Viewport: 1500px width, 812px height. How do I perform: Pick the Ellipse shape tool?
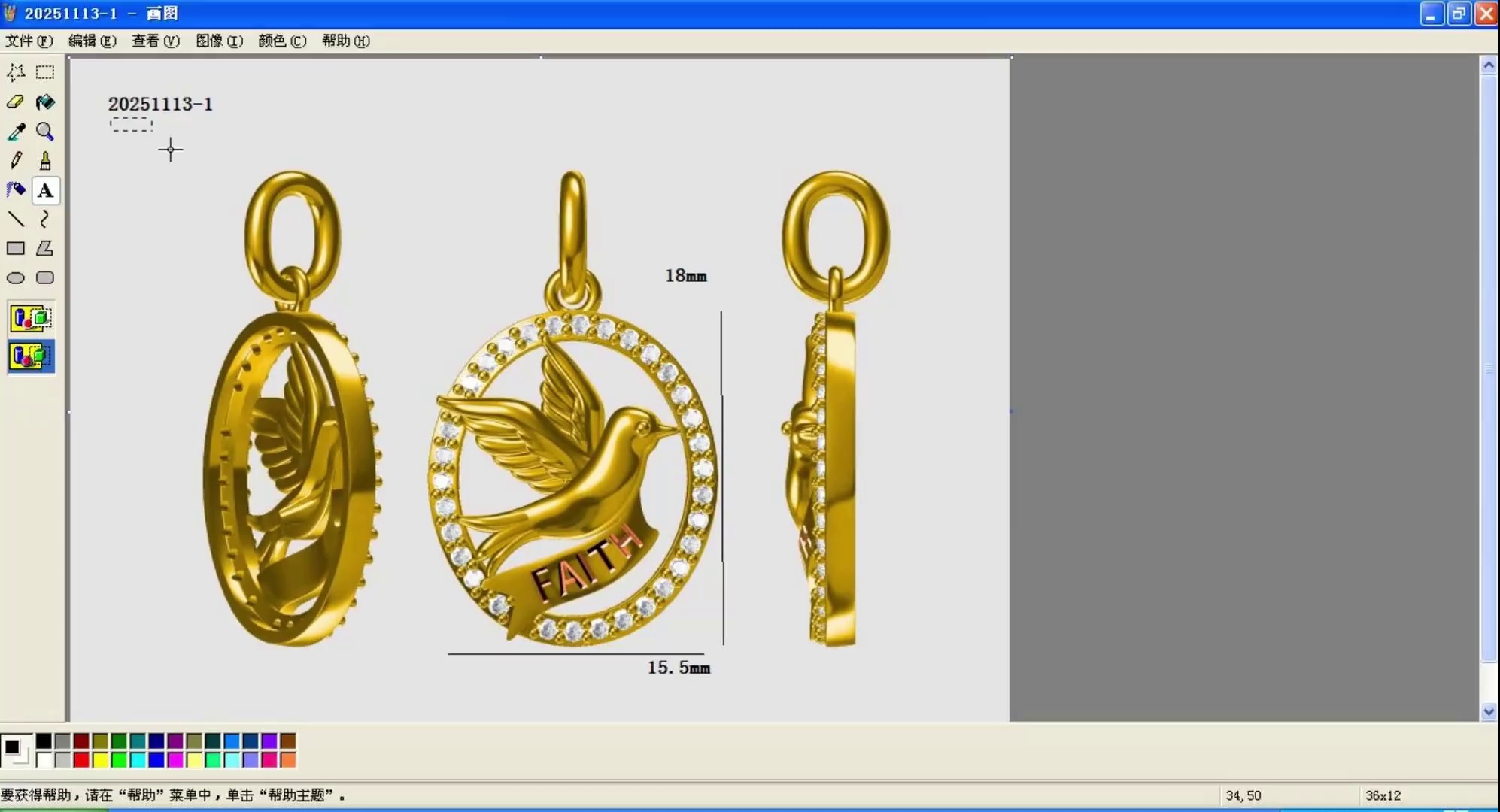(x=16, y=278)
